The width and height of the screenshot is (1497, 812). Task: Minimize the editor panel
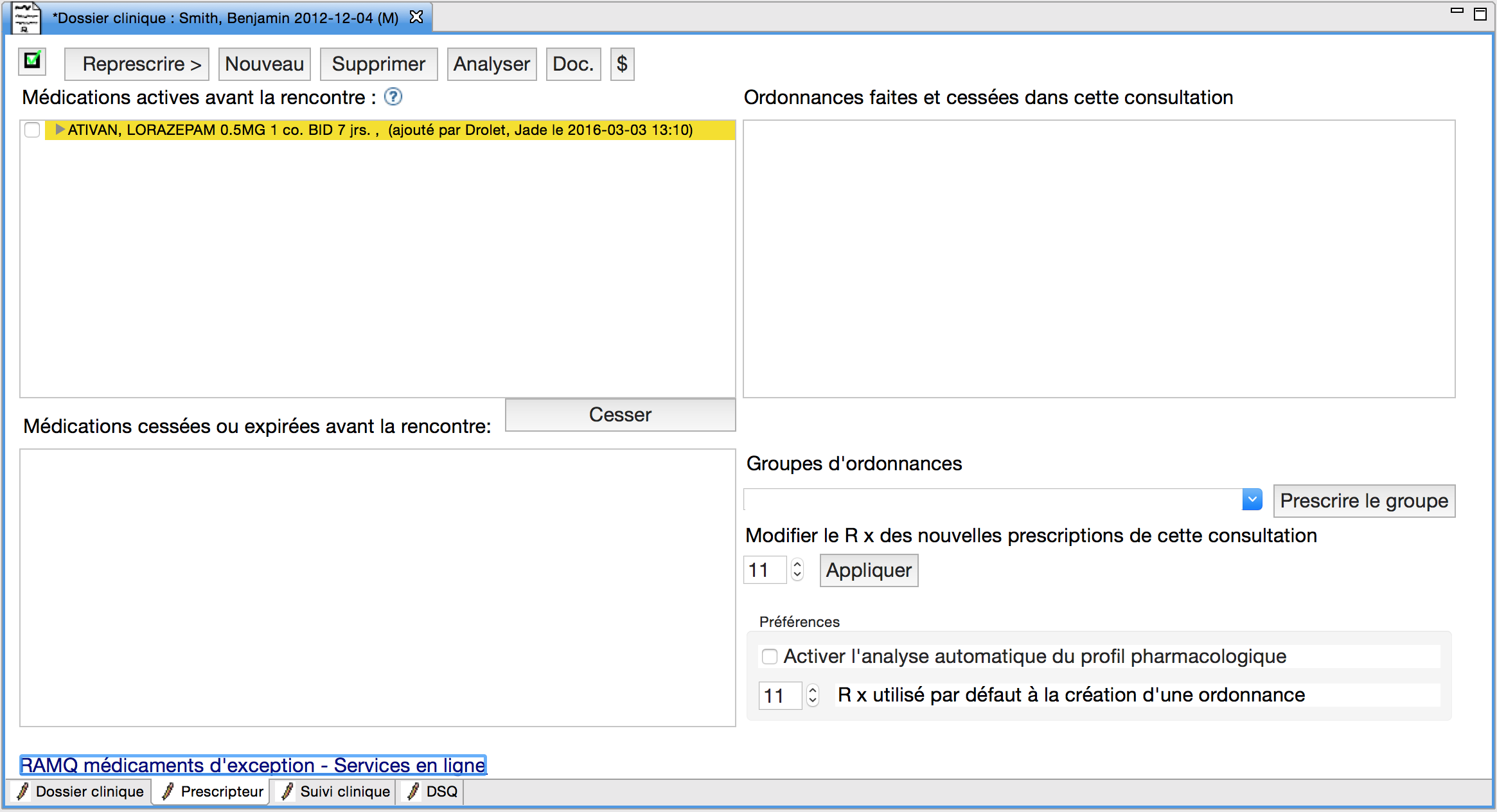click(x=1457, y=11)
